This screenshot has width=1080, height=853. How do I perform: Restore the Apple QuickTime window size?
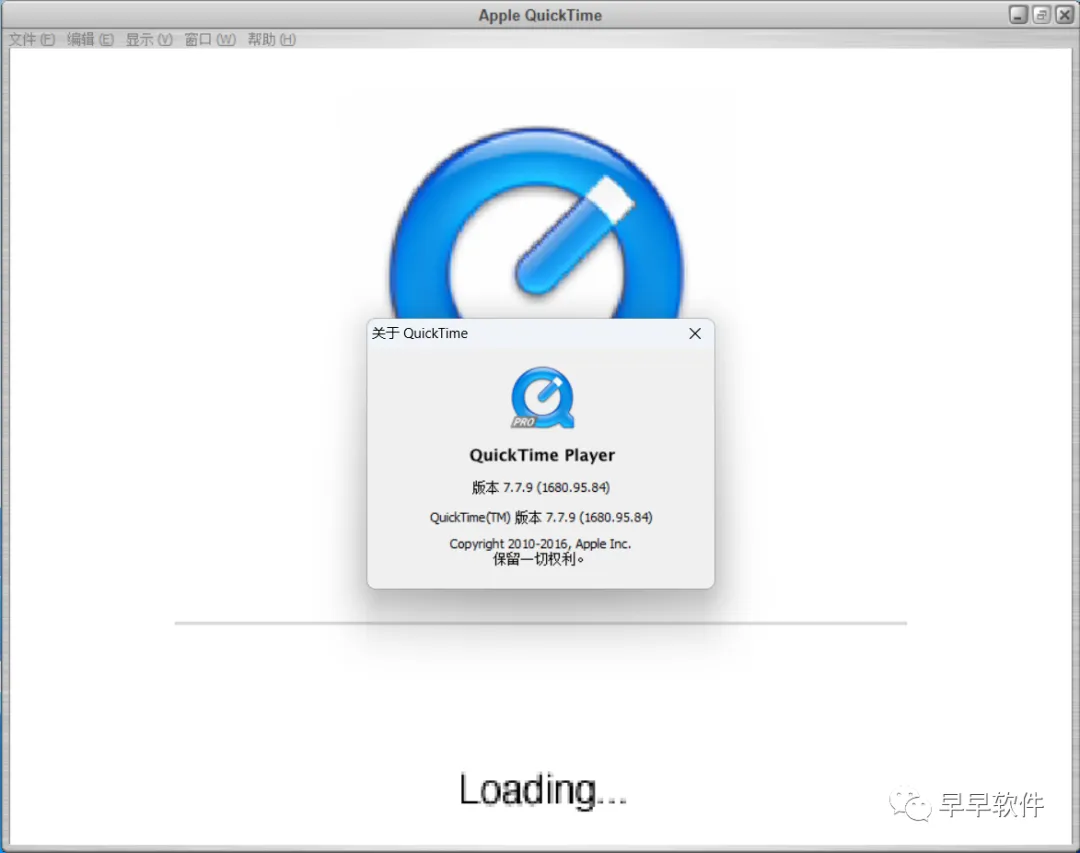coord(1041,14)
